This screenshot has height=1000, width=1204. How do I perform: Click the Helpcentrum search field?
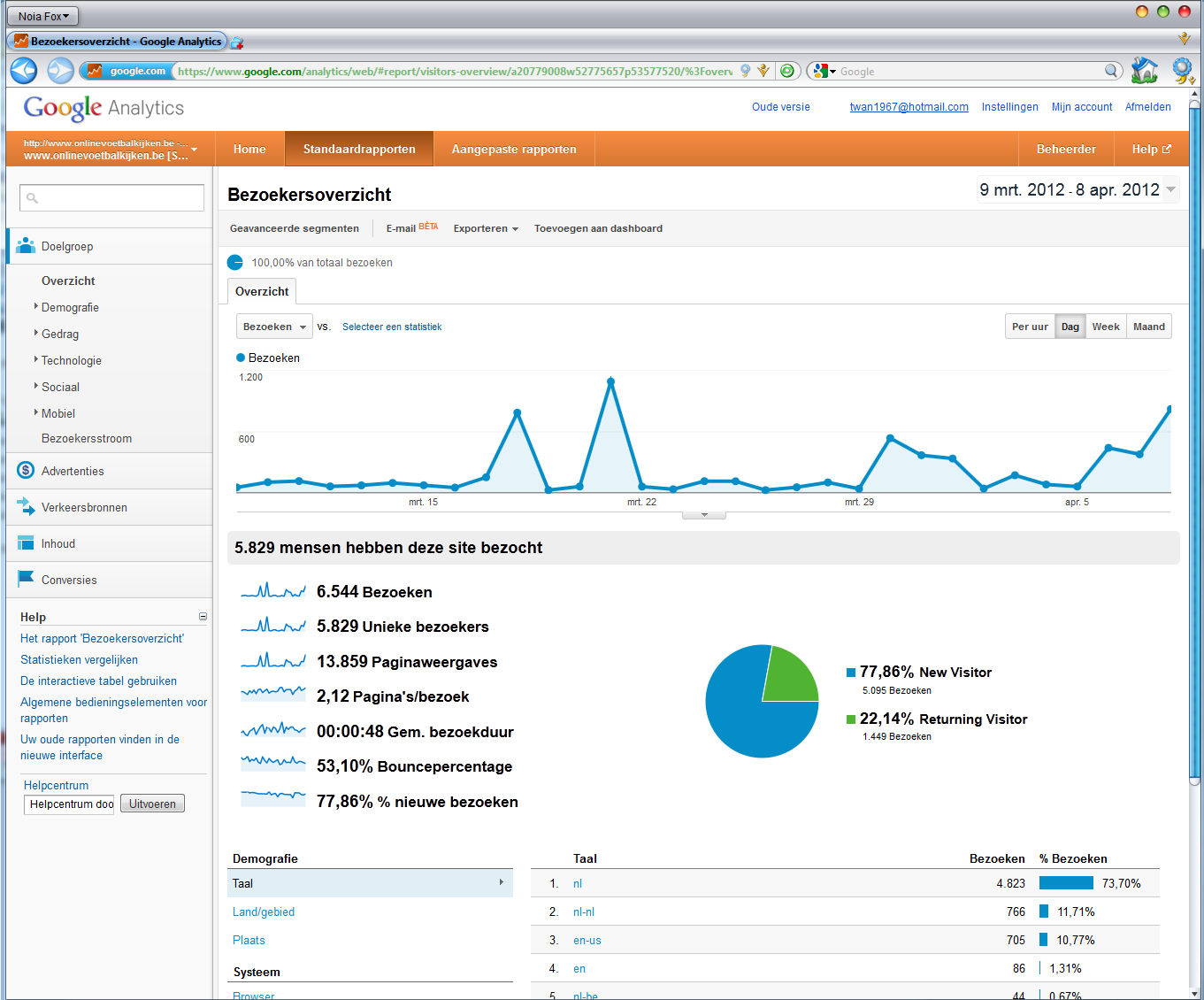click(69, 804)
